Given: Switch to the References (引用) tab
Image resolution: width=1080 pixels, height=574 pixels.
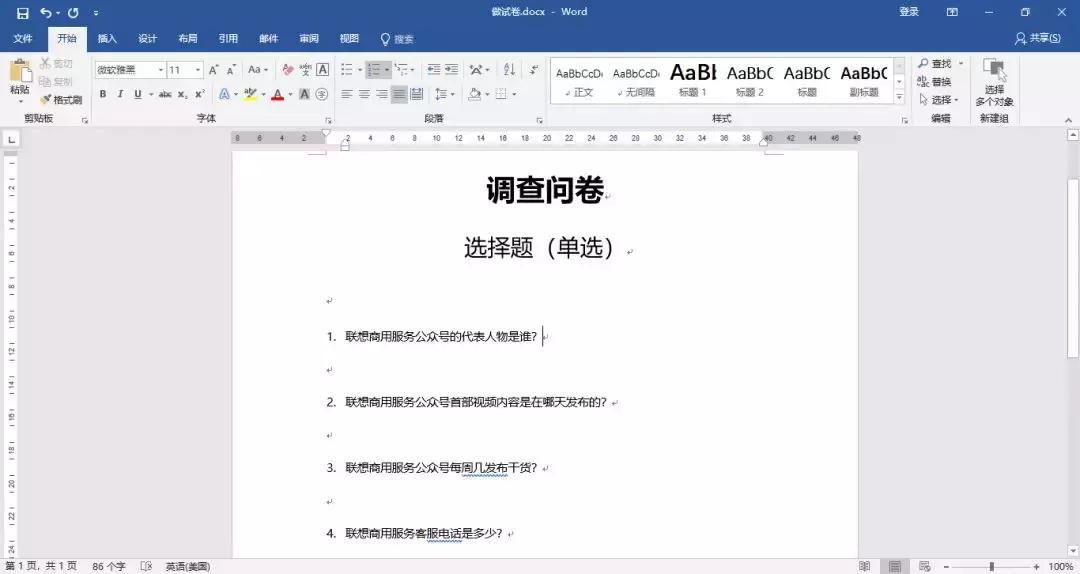Looking at the screenshot, I should (x=228, y=39).
